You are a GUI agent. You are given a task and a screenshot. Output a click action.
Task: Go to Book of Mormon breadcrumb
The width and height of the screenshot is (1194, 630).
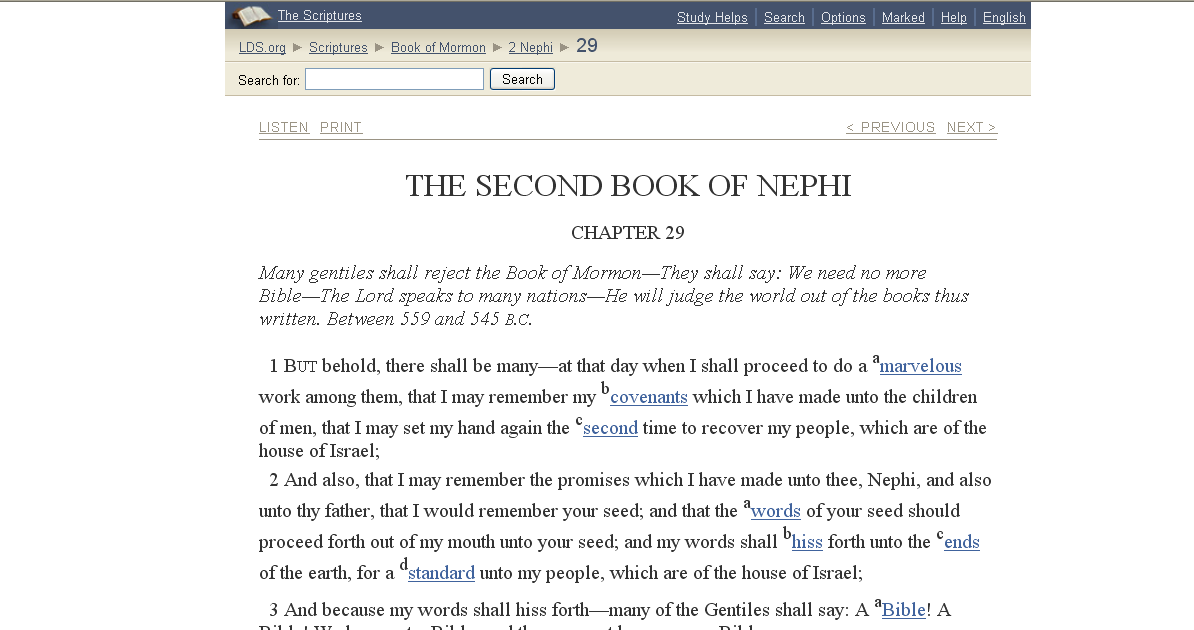point(438,47)
